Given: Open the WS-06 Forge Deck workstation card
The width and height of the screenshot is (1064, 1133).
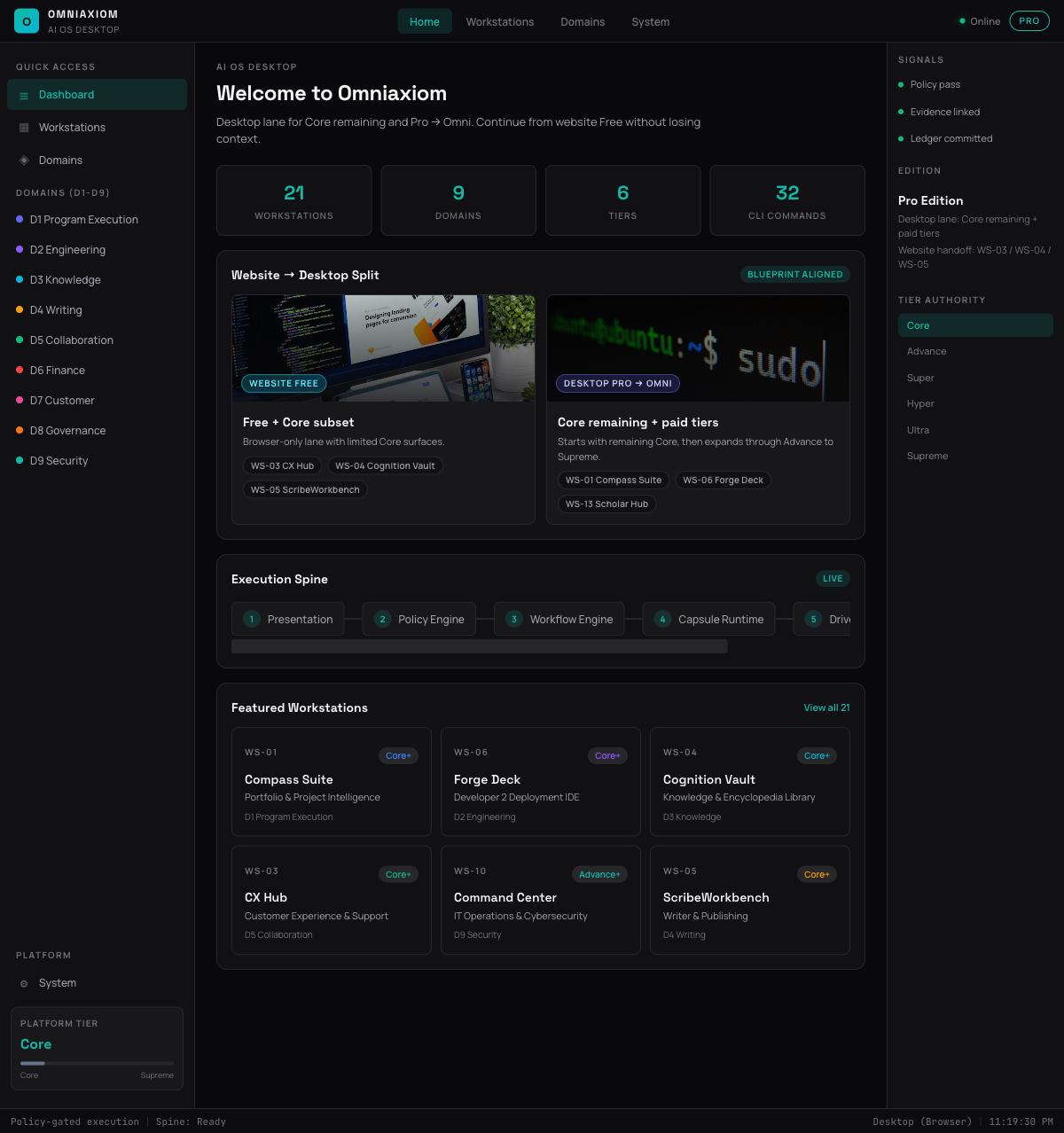Looking at the screenshot, I should coord(540,781).
